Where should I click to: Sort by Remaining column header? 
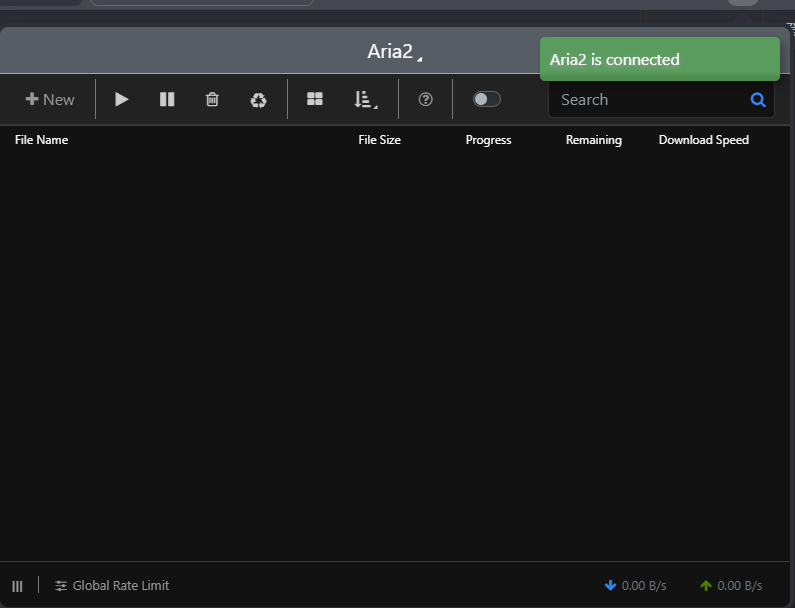[594, 140]
